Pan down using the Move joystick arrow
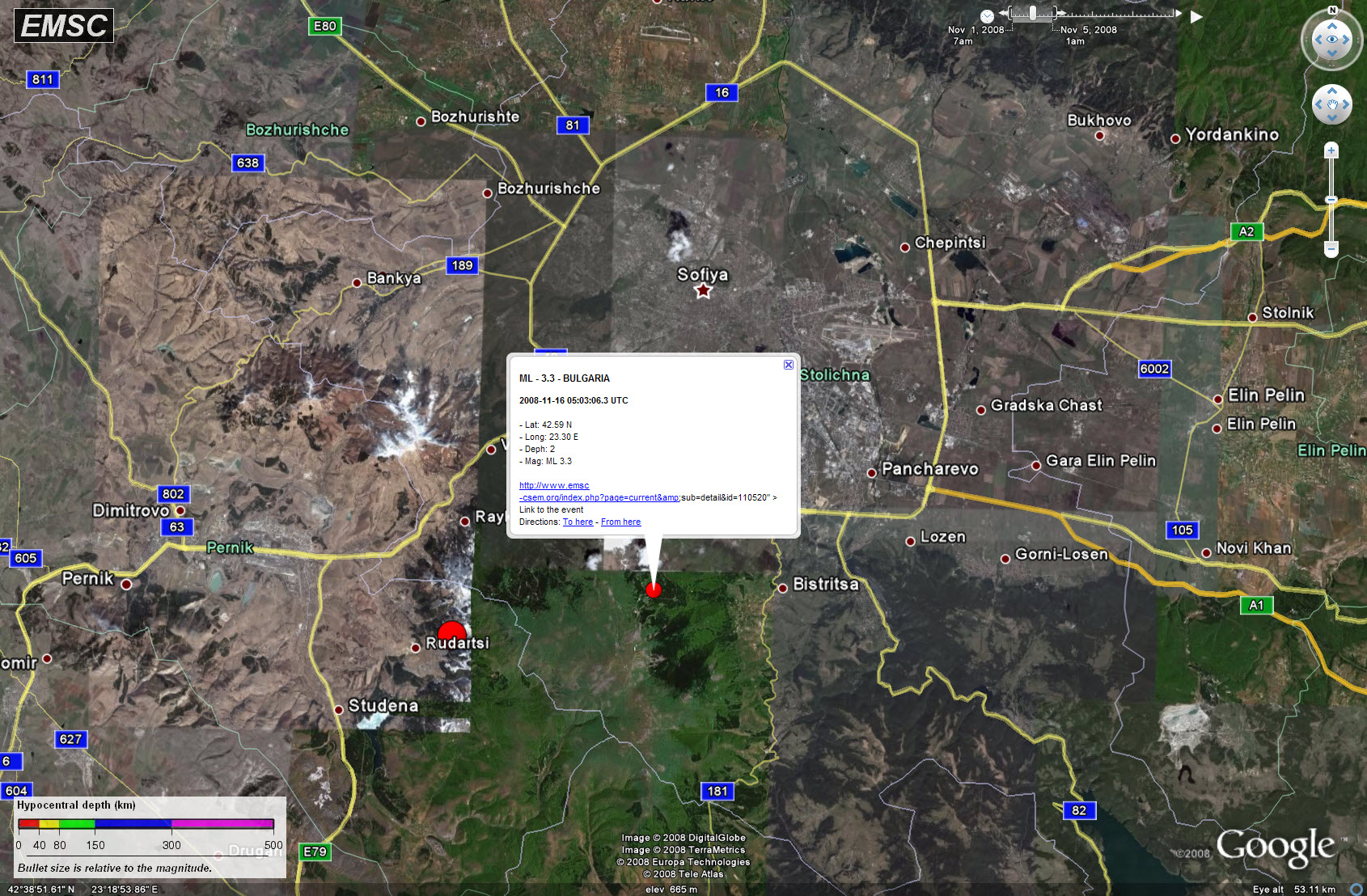Viewport: 1367px width, 896px height. click(x=1331, y=117)
